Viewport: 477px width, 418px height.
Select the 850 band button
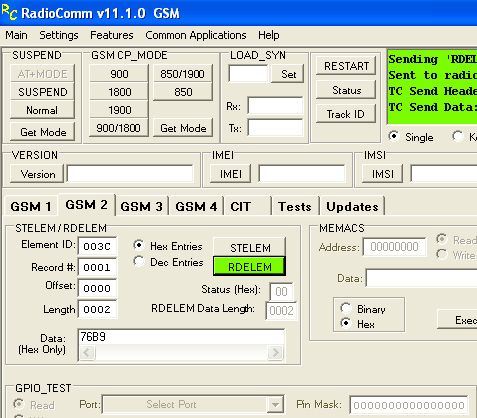tap(183, 92)
